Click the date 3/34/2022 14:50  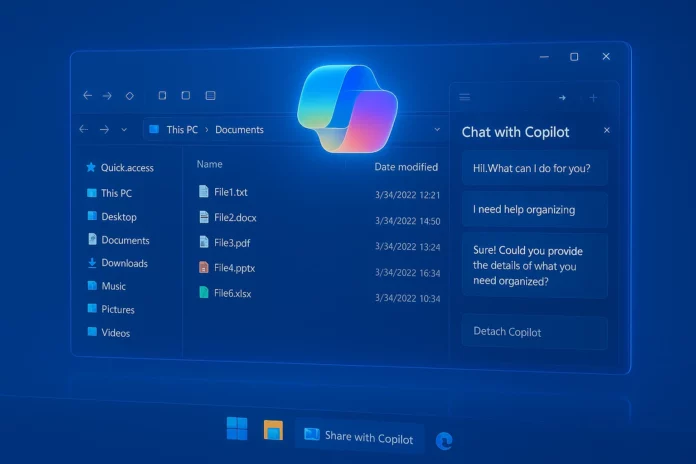point(407,221)
